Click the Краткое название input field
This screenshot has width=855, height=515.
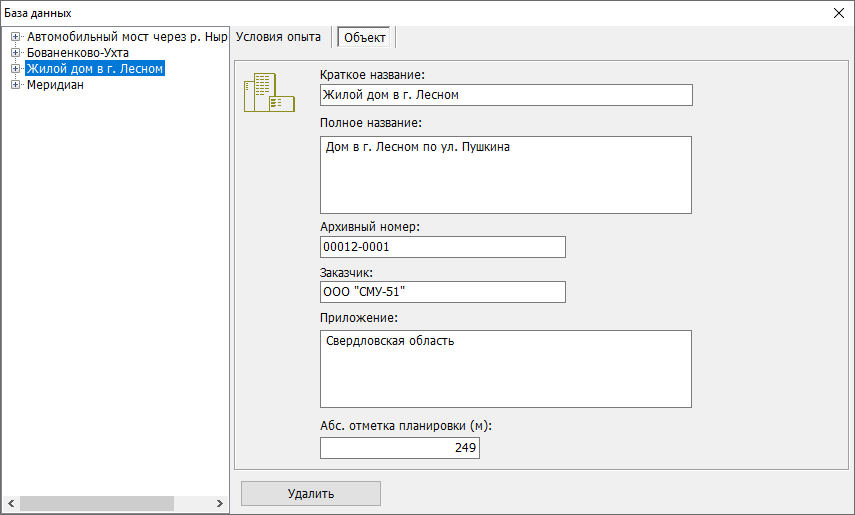(505, 95)
